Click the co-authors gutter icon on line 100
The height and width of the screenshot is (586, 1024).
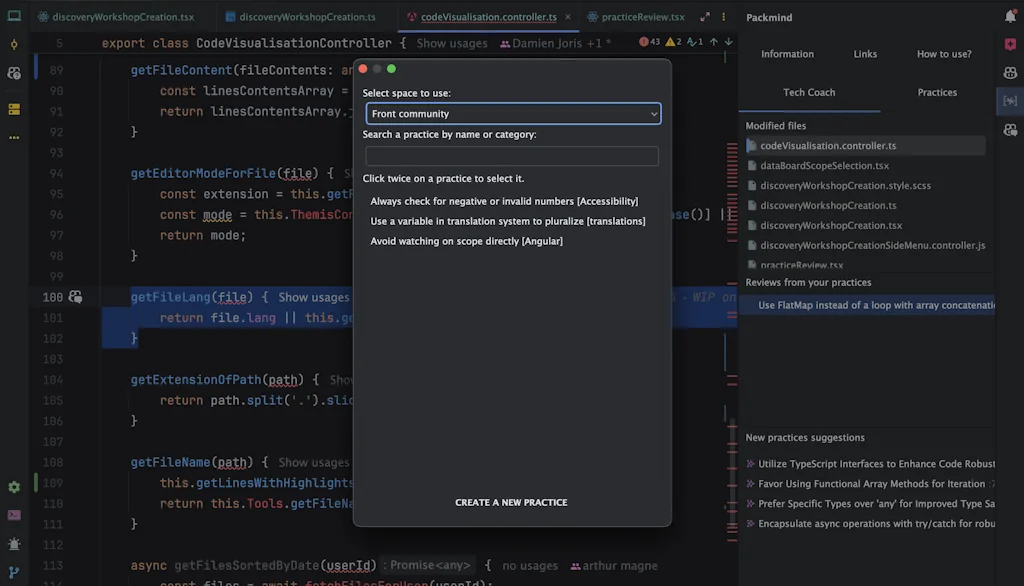pos(76,296)
